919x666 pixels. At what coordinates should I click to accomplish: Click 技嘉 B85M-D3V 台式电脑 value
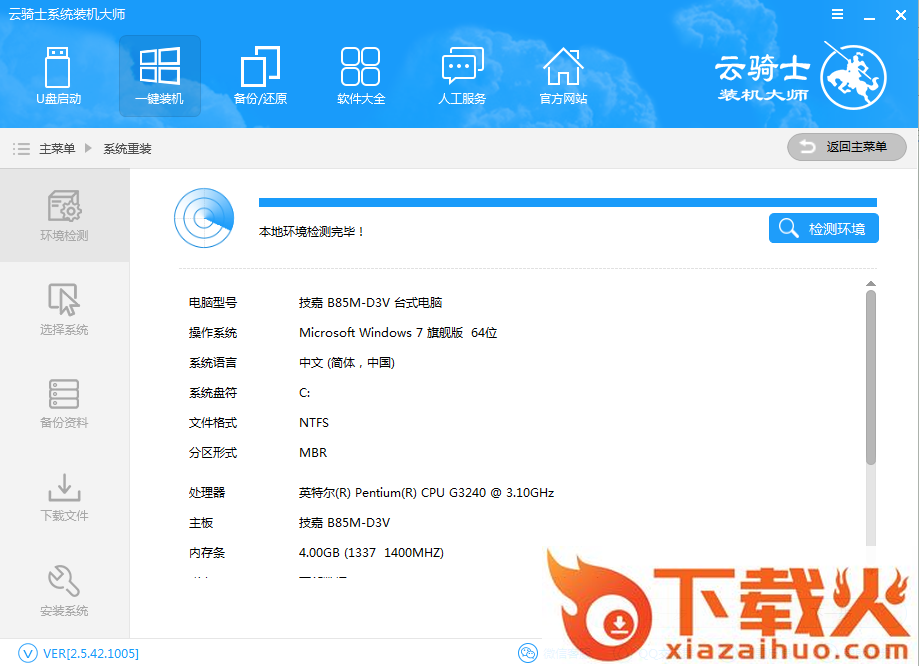(370, 303)
